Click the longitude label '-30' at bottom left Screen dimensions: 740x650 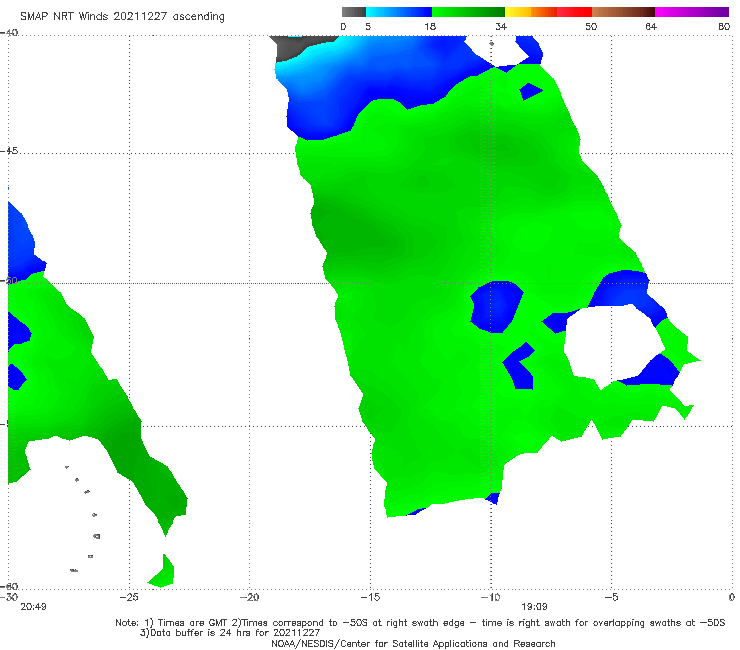click(9, 597)
